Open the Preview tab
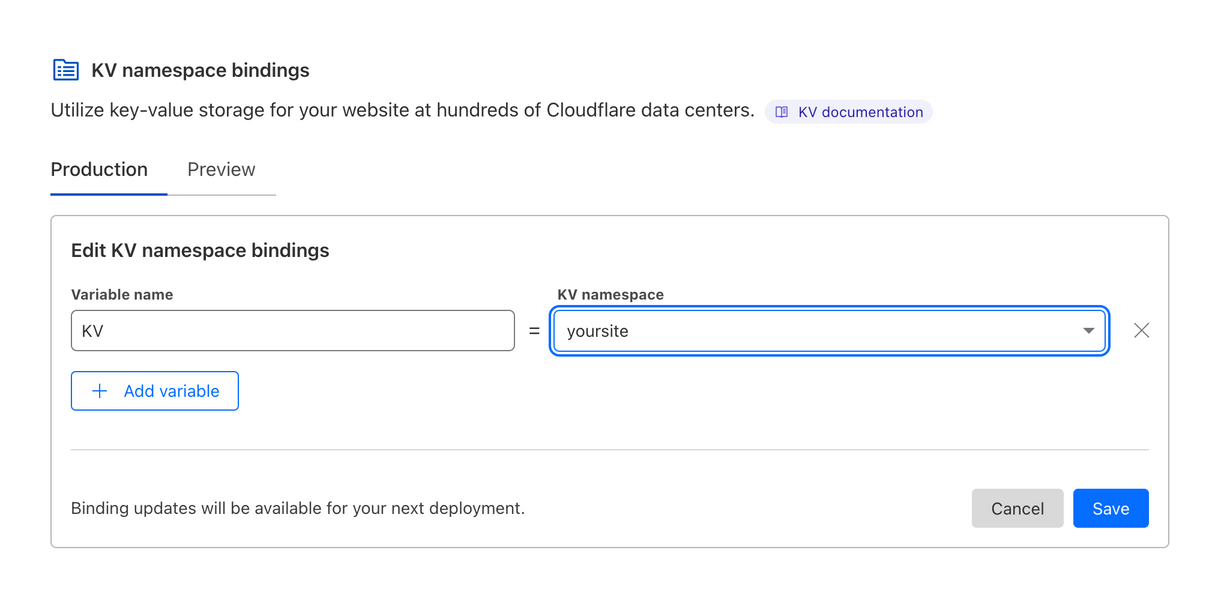 [221, 170]
